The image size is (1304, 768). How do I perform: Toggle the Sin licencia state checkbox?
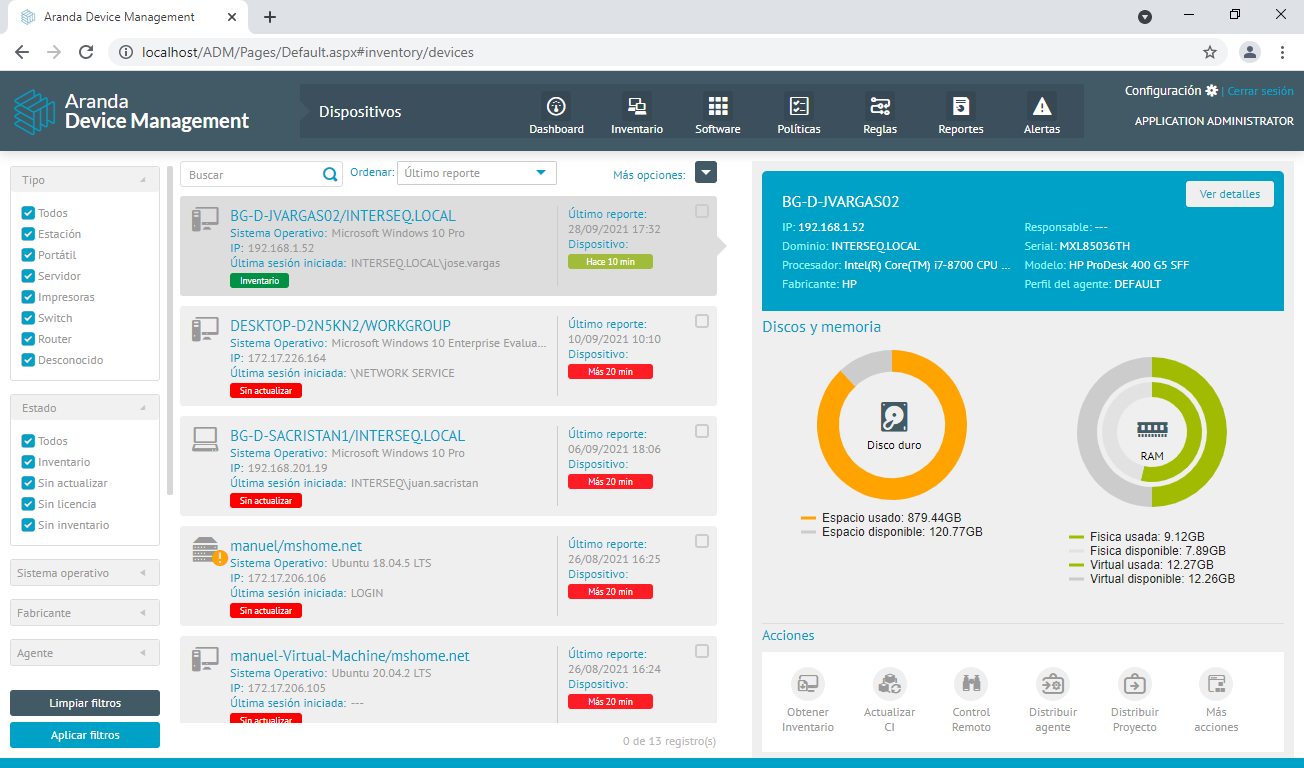click(29, 504)
